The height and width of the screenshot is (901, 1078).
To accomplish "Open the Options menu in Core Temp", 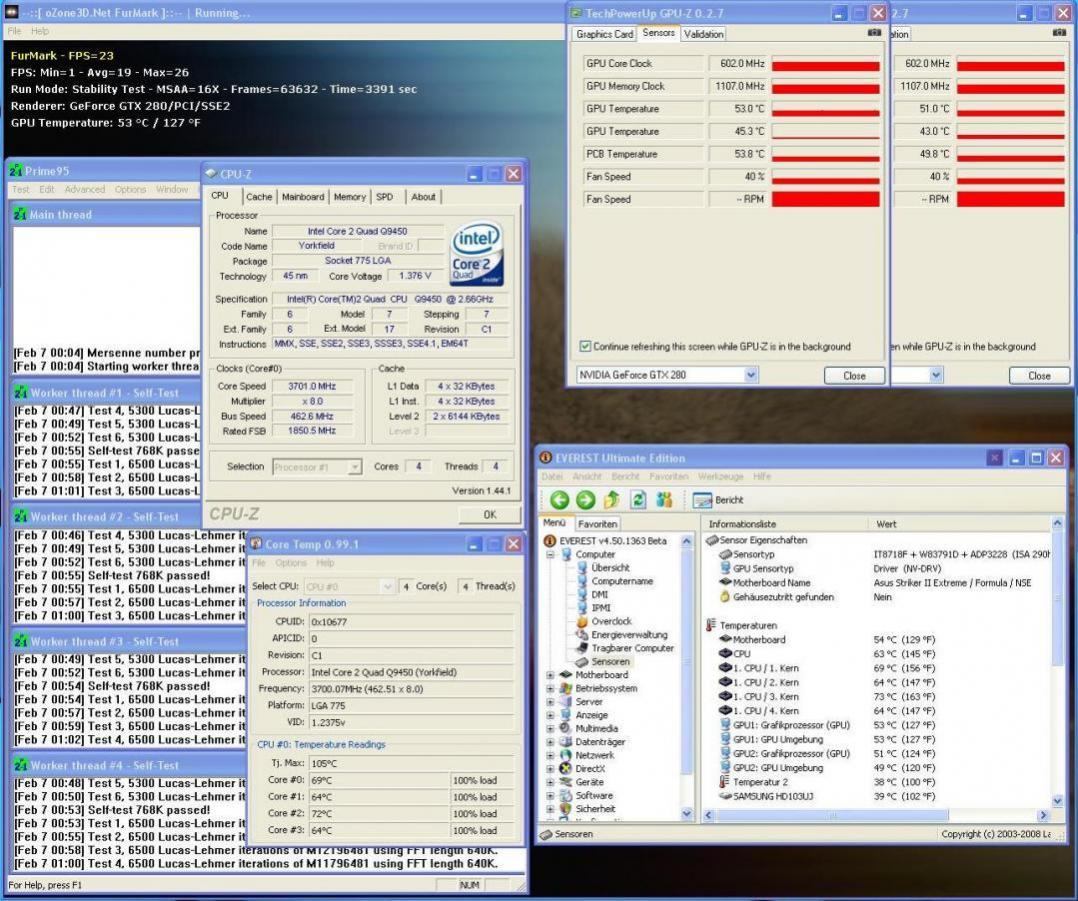I will click(x=291, y=563).
